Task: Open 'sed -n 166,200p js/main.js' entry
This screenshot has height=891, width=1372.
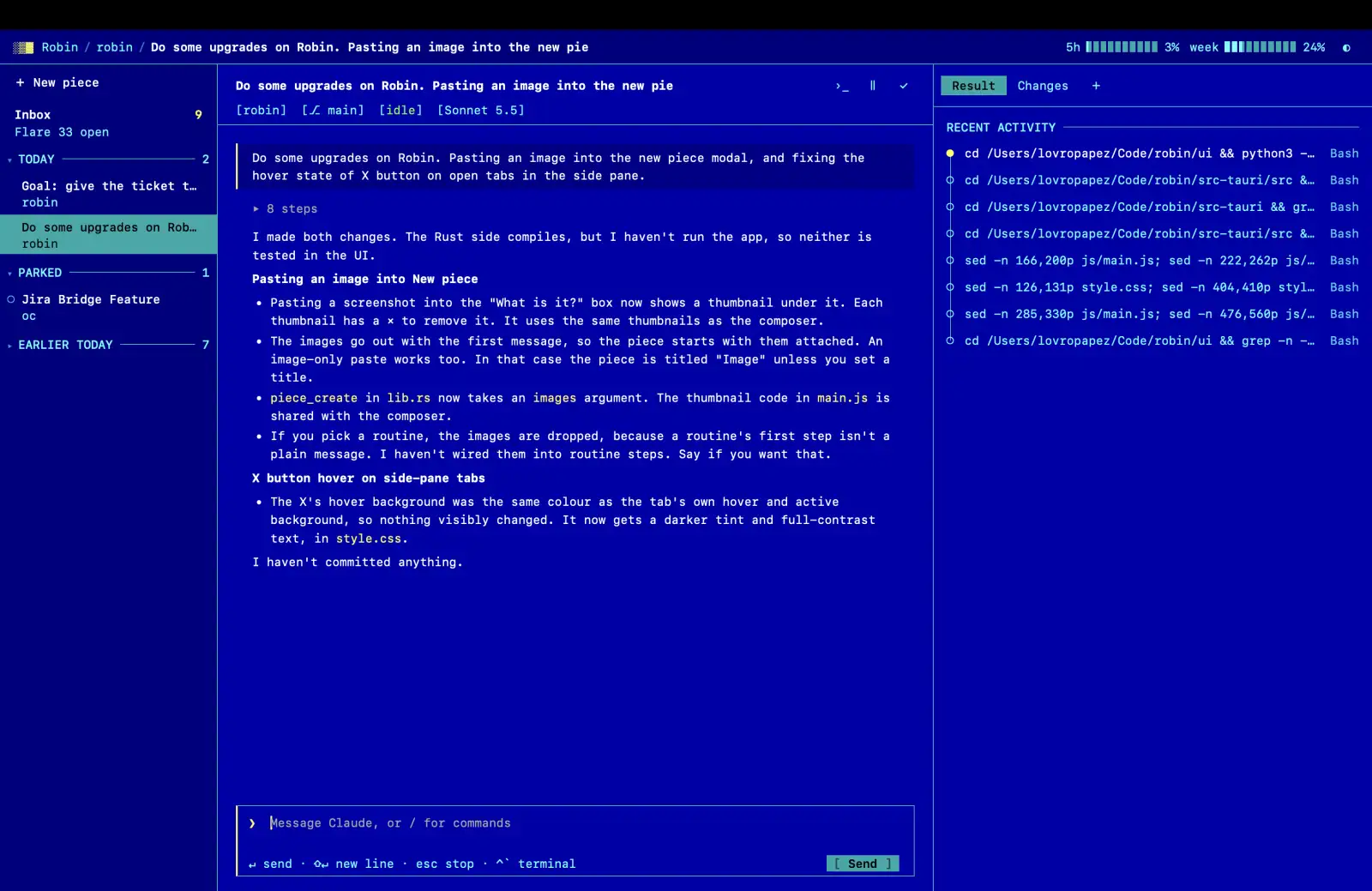Action: 1152,261
